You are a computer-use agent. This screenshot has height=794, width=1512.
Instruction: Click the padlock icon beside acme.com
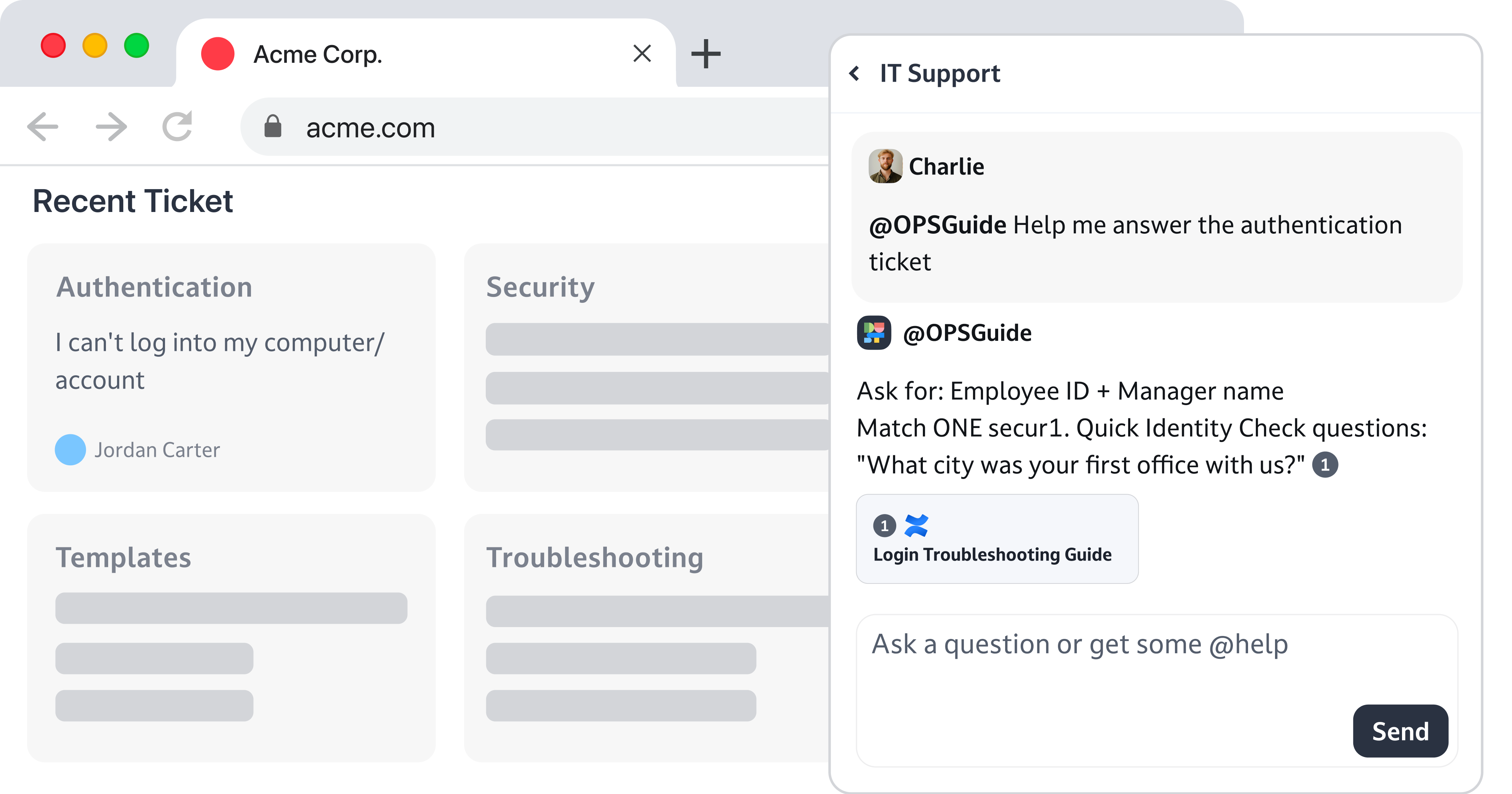point(274,127)
